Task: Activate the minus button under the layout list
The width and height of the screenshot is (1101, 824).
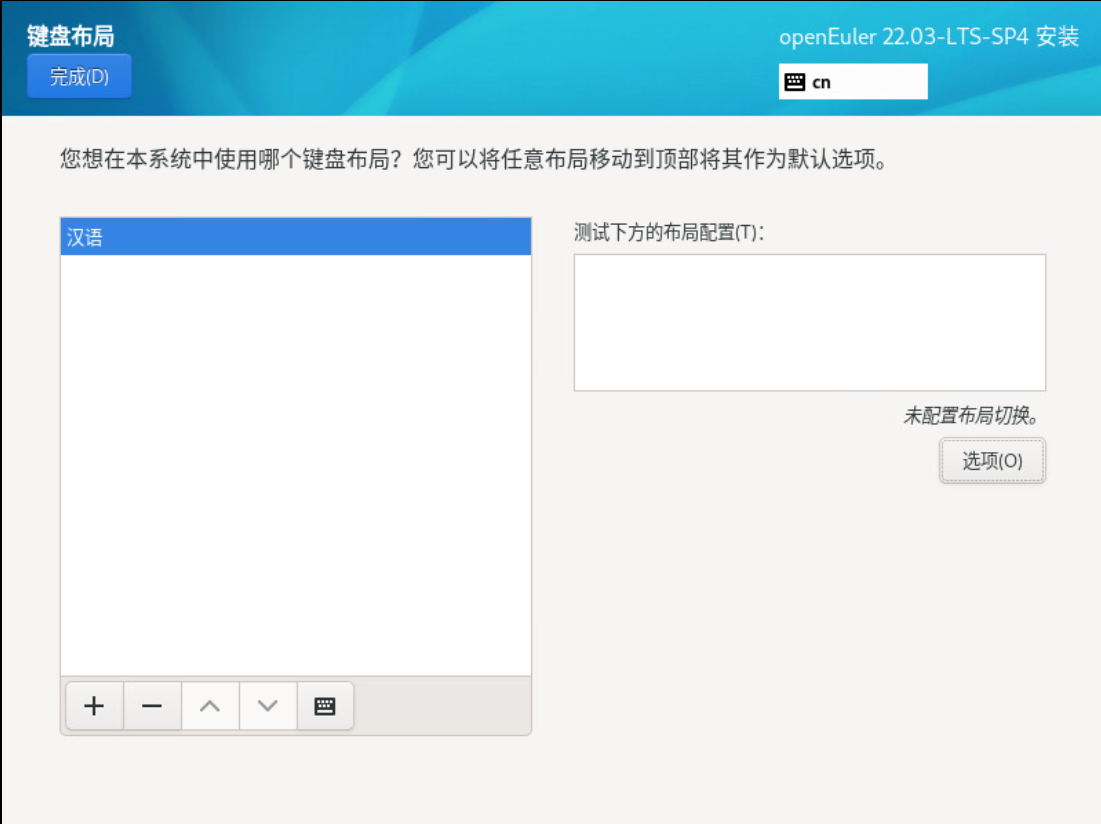Action: 151,705
